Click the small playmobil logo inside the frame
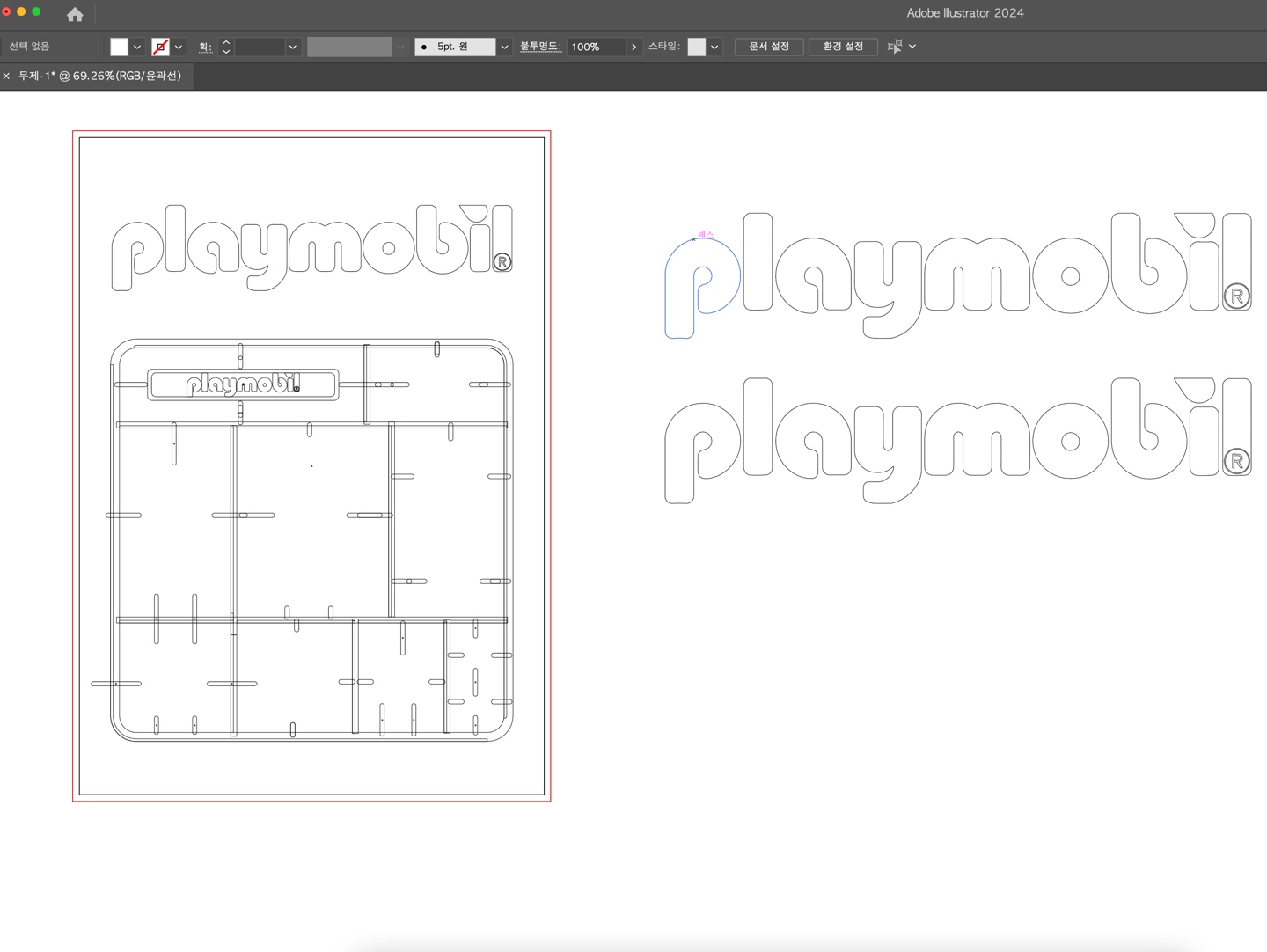Screen dimensions: 1267x952 (x=243, y=384)
